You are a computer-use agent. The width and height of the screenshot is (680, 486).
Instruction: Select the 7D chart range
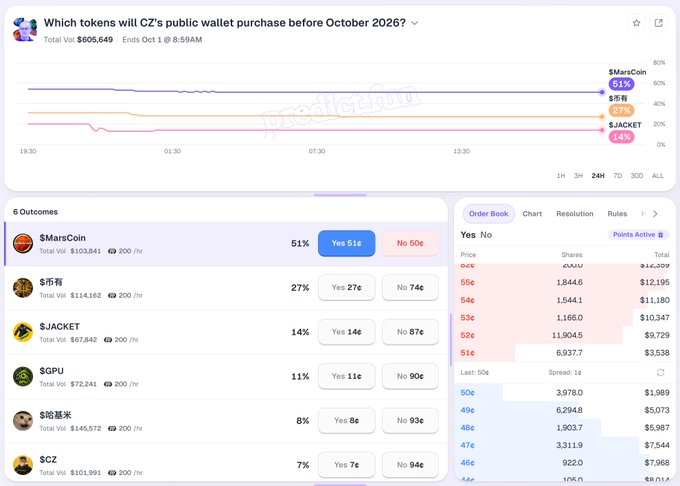point(618,176)
